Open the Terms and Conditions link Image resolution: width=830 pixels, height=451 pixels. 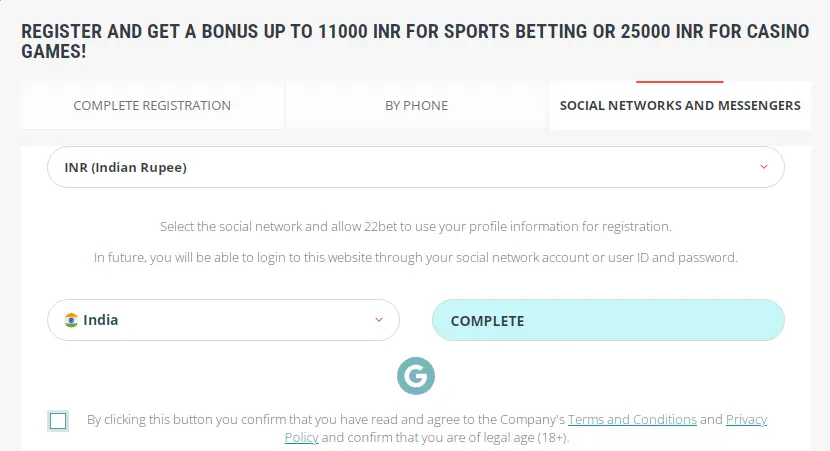pyautogui.click(x=632, y=420)
